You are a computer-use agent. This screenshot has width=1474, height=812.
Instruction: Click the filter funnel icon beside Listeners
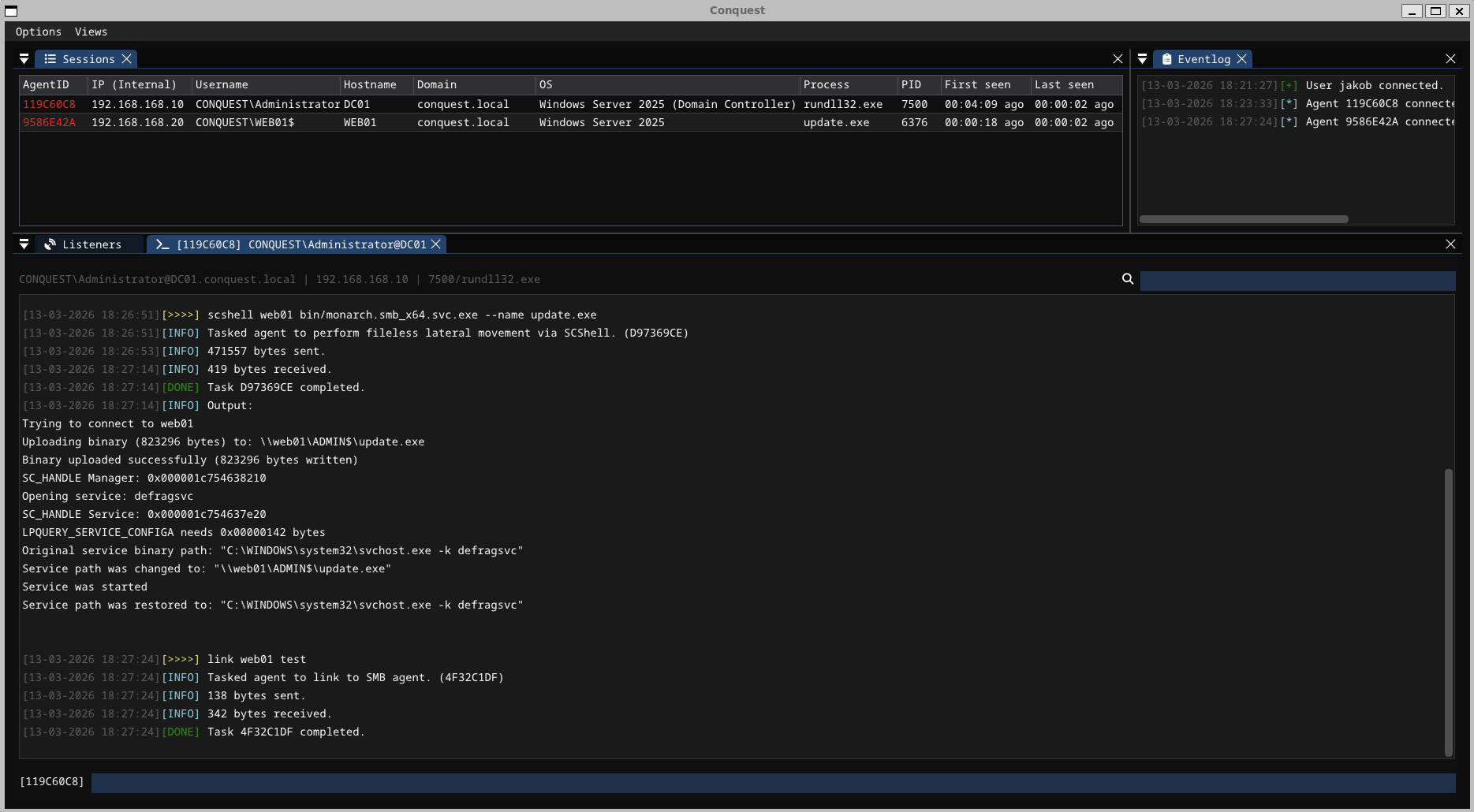click(24, 244)
